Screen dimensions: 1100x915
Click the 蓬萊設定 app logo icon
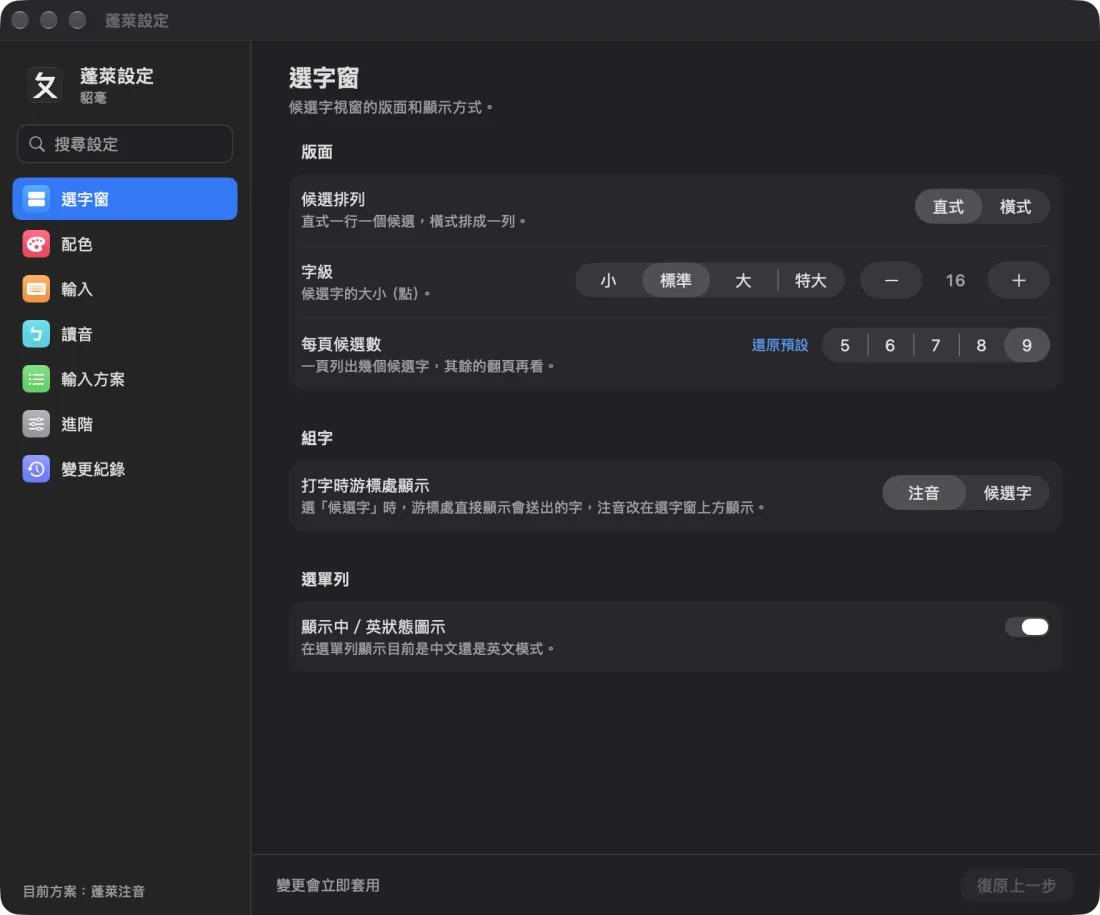(45, 85)
